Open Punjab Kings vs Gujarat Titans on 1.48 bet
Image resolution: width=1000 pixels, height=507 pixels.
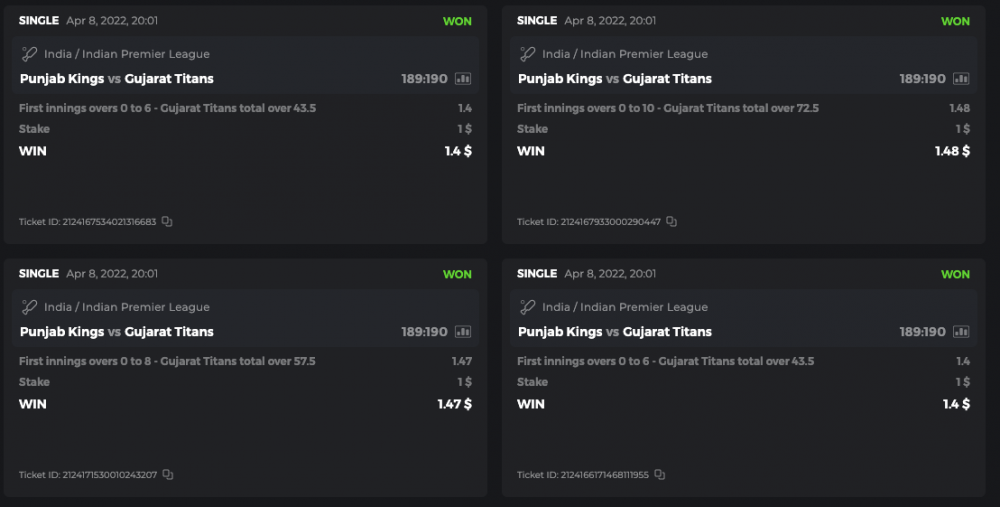[614, 79]
